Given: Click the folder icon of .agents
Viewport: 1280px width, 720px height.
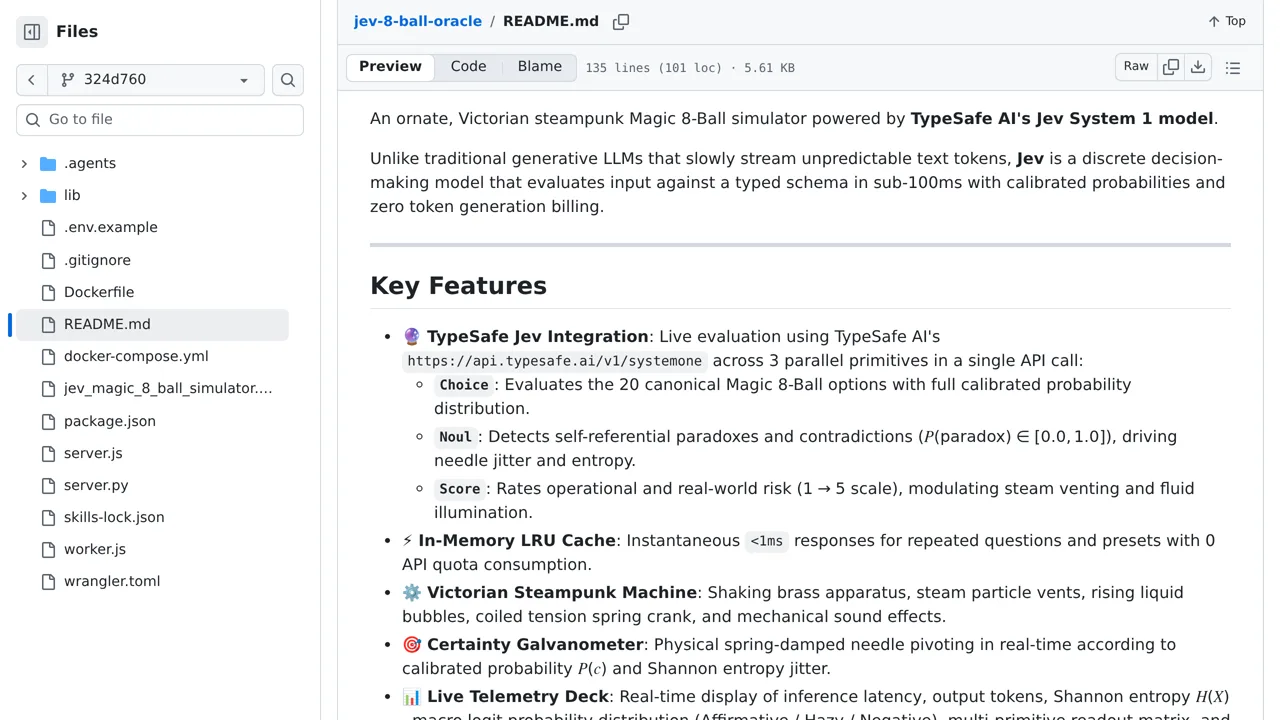Looking at the screenshot, I should [x=48, y=163].
